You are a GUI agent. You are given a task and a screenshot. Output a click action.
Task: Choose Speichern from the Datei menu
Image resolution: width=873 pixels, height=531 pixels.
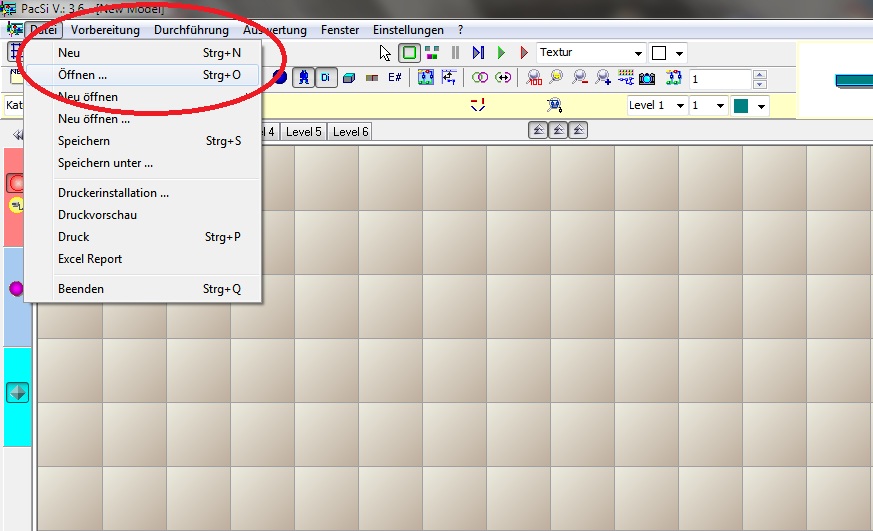pyautogui.click(x=143, y=141)
